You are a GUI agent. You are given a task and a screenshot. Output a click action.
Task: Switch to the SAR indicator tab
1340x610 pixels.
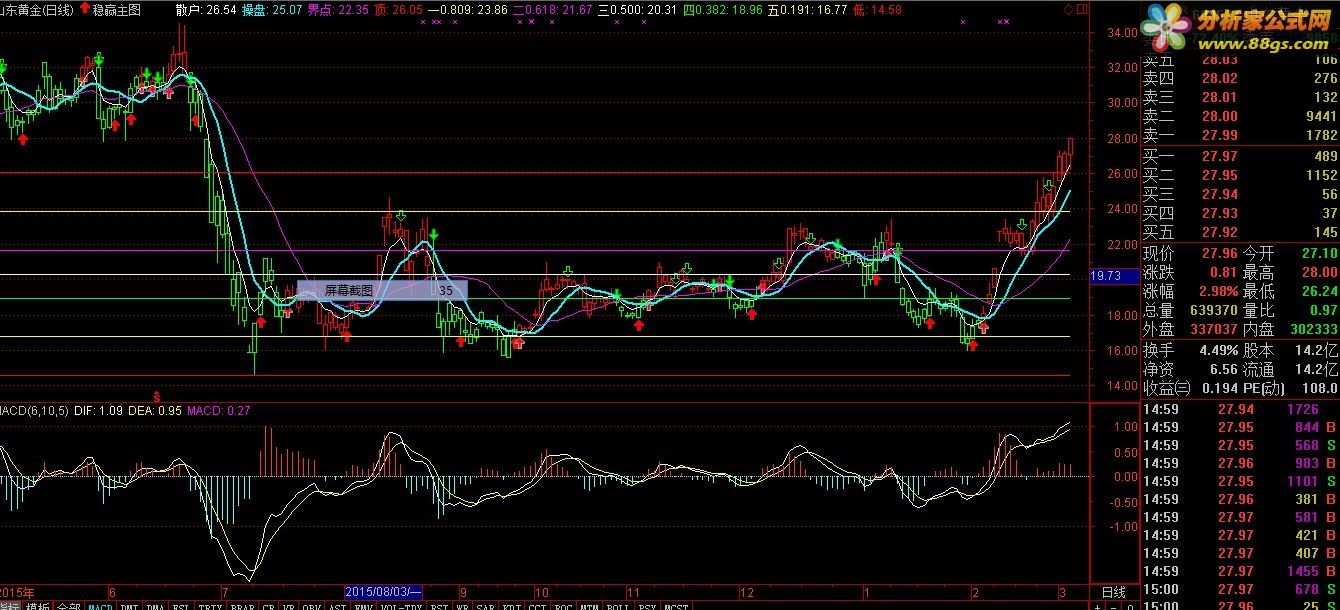485,606
